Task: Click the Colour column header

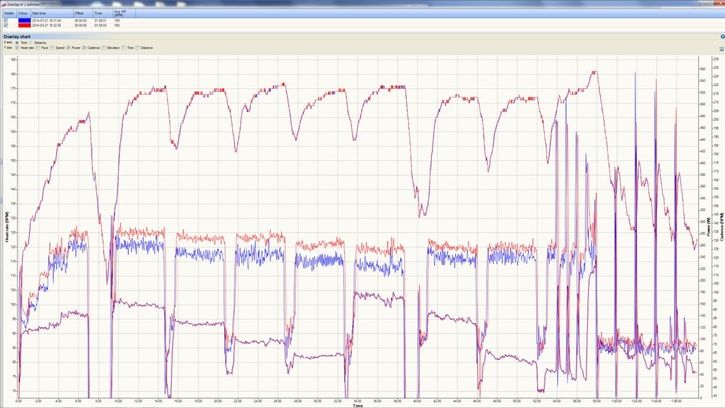Action: point(23,13)
